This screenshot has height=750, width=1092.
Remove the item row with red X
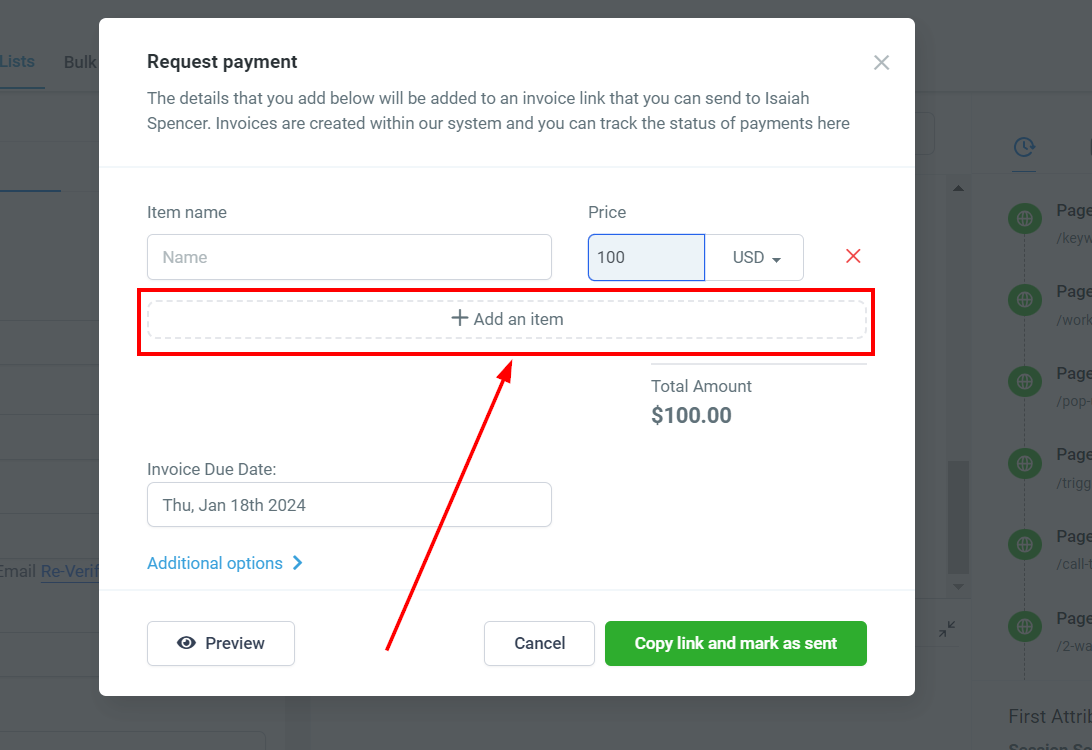853,256
